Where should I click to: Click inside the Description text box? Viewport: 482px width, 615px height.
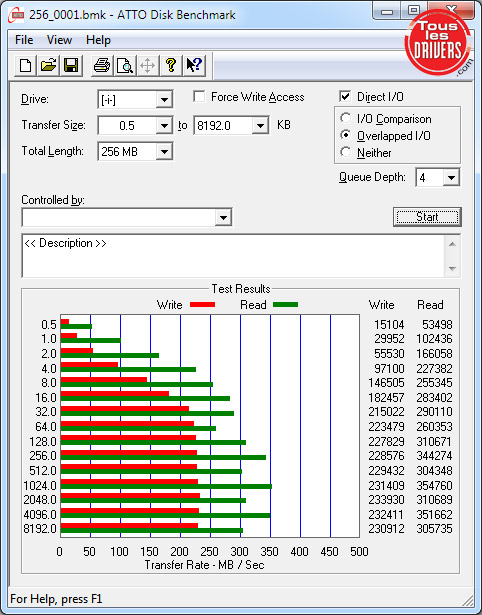[x=233, y=256]
